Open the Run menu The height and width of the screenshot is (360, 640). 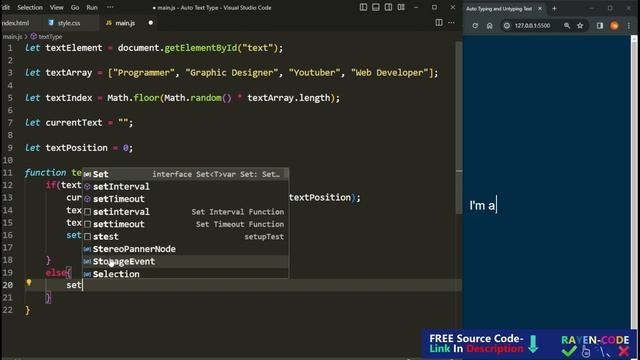pos(92,7)
